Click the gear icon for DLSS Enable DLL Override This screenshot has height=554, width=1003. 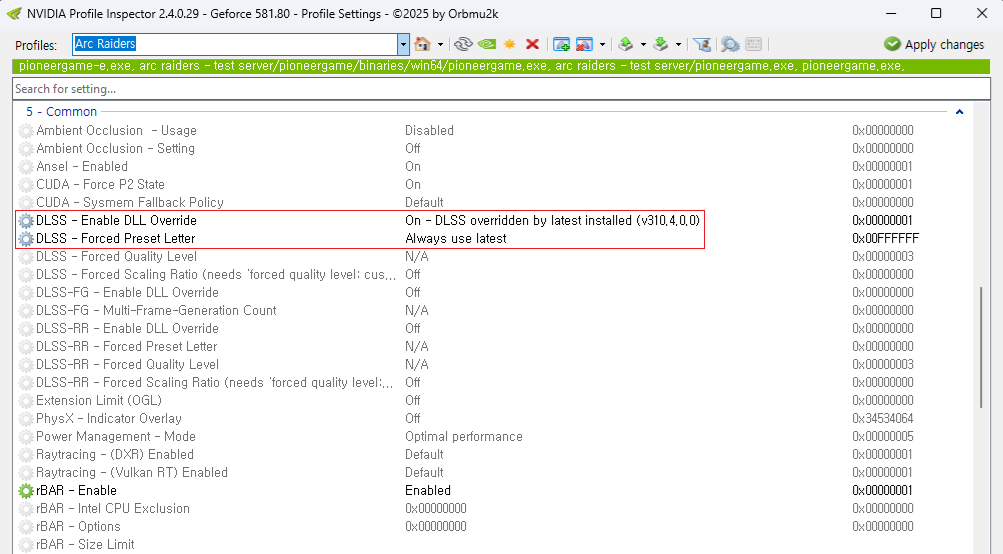26,221
